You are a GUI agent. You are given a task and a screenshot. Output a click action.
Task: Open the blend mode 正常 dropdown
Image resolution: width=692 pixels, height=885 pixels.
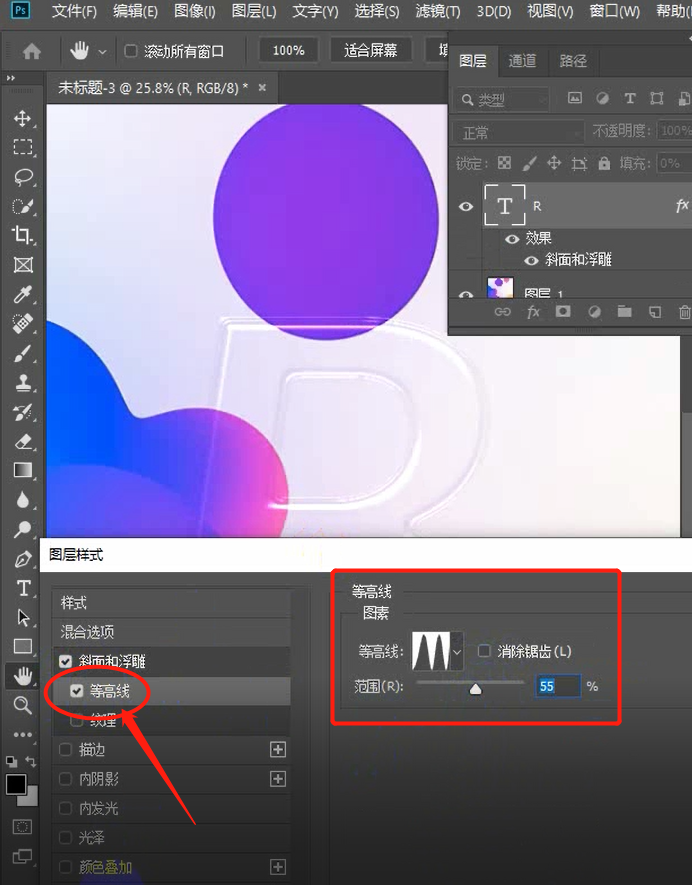pyautogui.click(x=519, y=133)
